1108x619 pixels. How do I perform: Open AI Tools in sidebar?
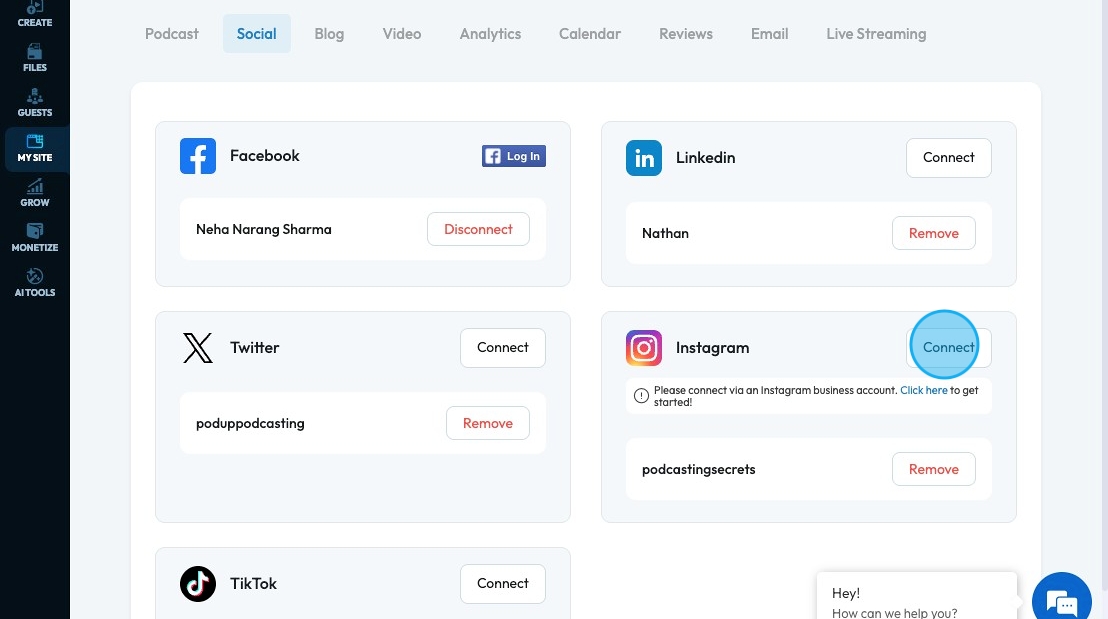[x=35, y=283]
